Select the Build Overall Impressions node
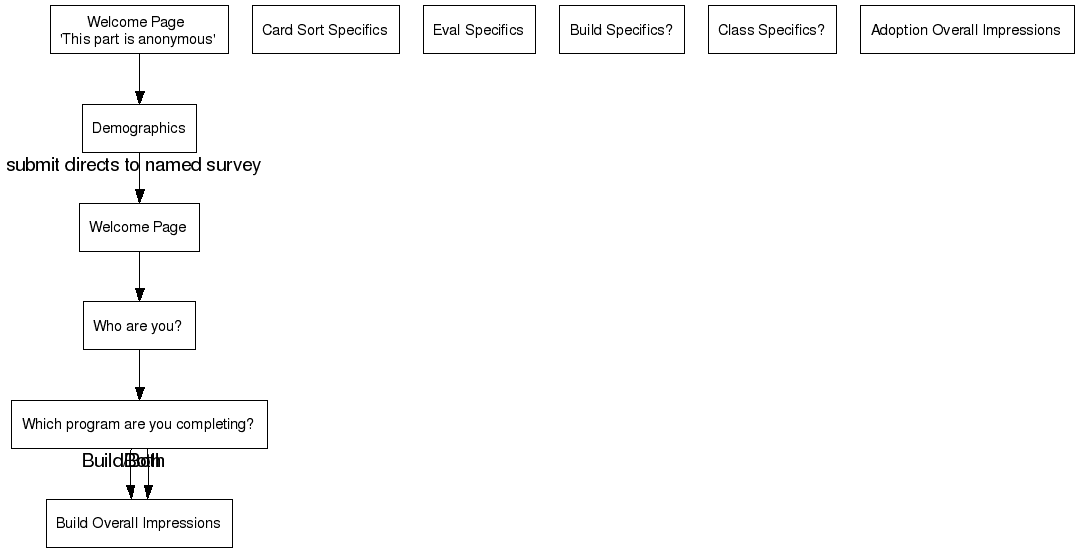 pyautogui.click(x=139, y=523)
